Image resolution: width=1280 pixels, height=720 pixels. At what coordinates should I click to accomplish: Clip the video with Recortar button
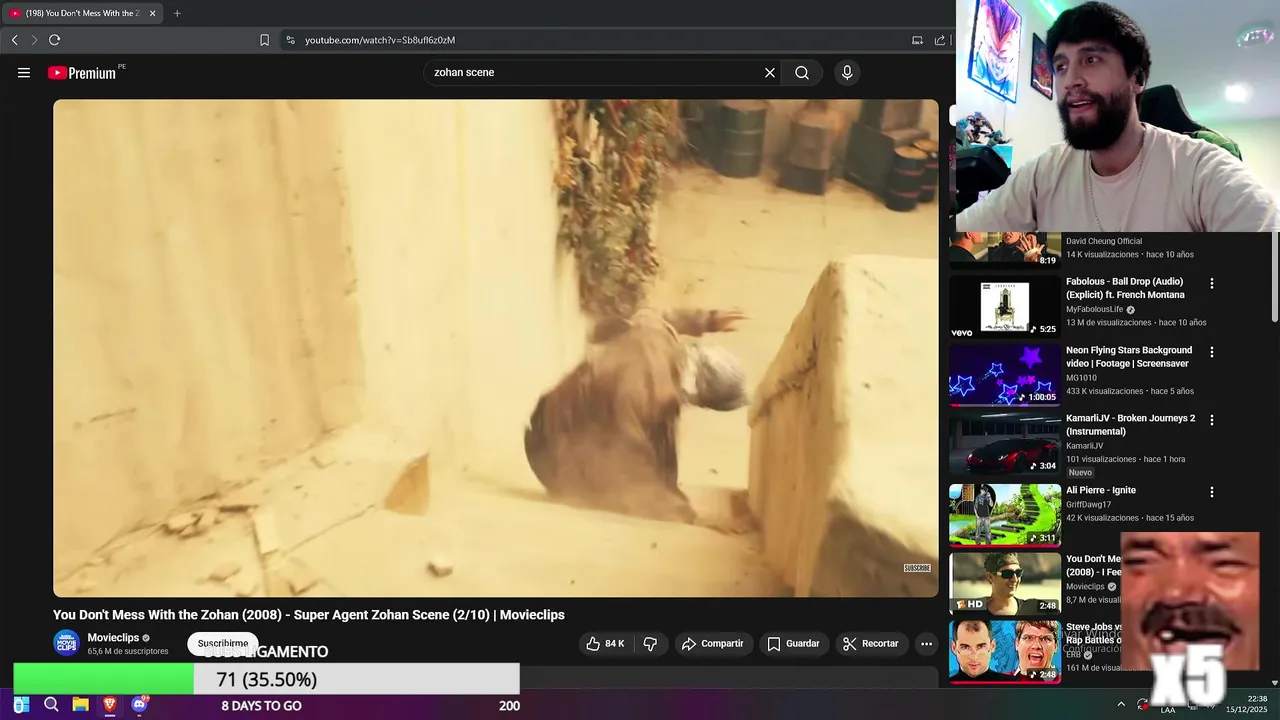coord(871,644)
